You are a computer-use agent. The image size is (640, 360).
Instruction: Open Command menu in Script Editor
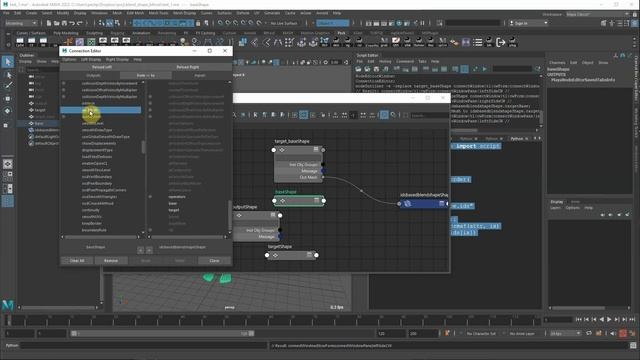[x=405, y=62]
